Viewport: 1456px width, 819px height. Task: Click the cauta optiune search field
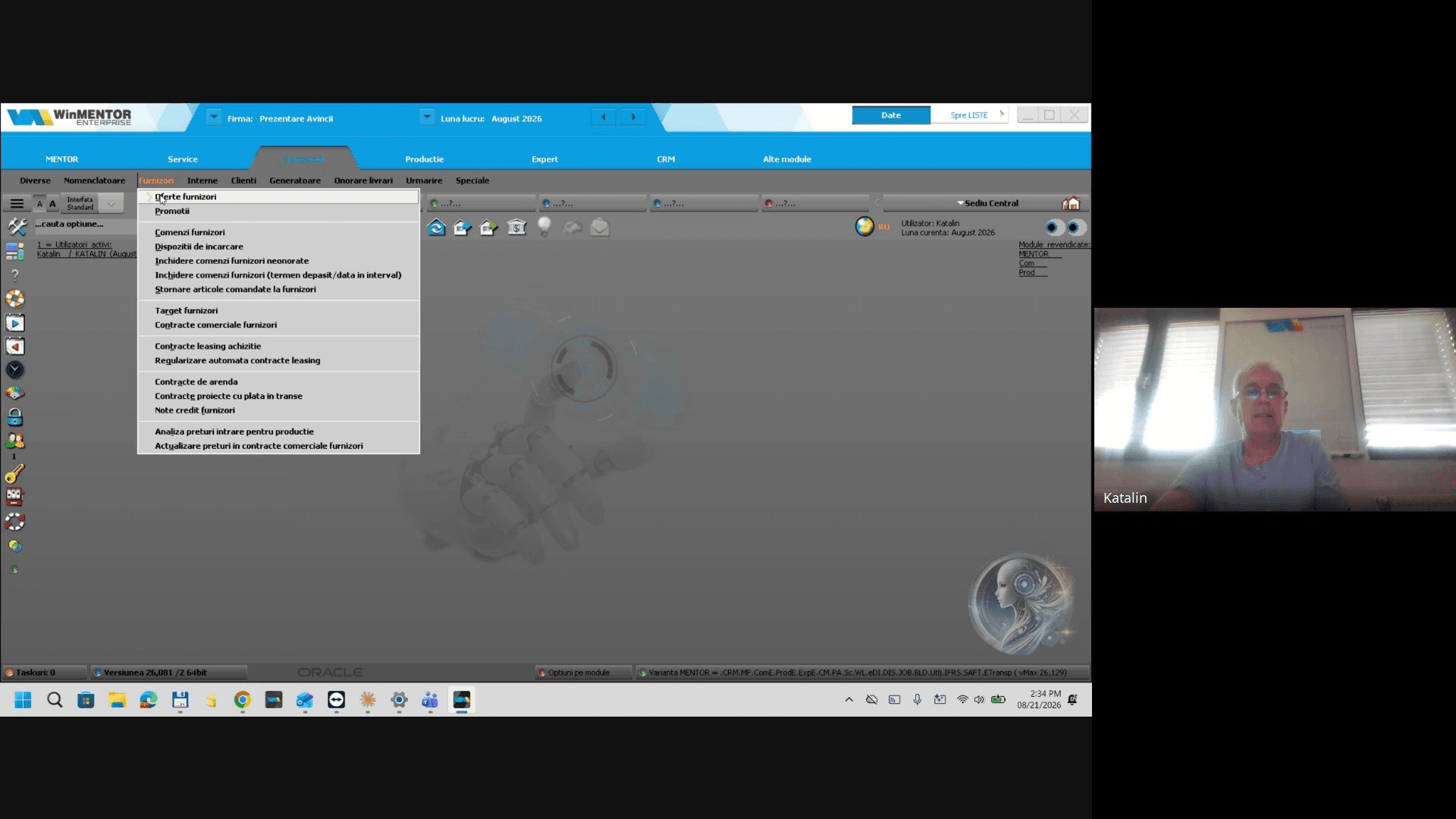tap(85, 224)
